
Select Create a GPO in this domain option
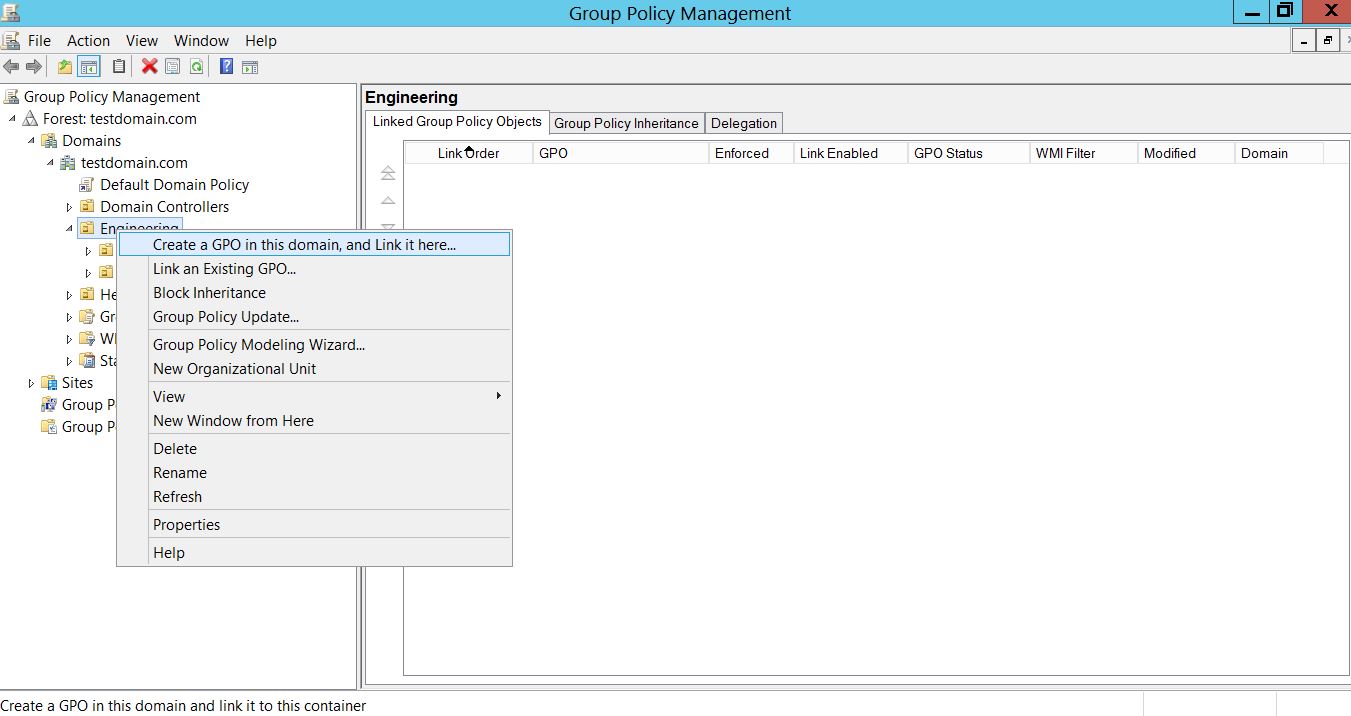304,245
